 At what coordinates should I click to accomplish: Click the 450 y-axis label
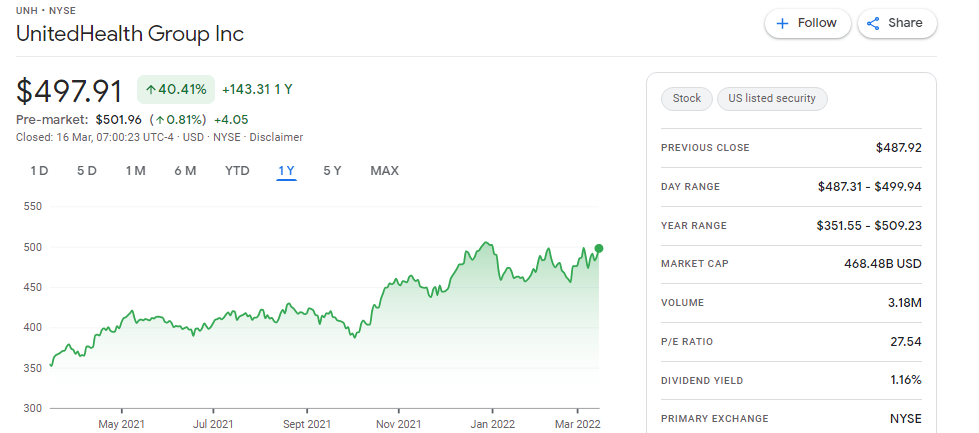33,288
